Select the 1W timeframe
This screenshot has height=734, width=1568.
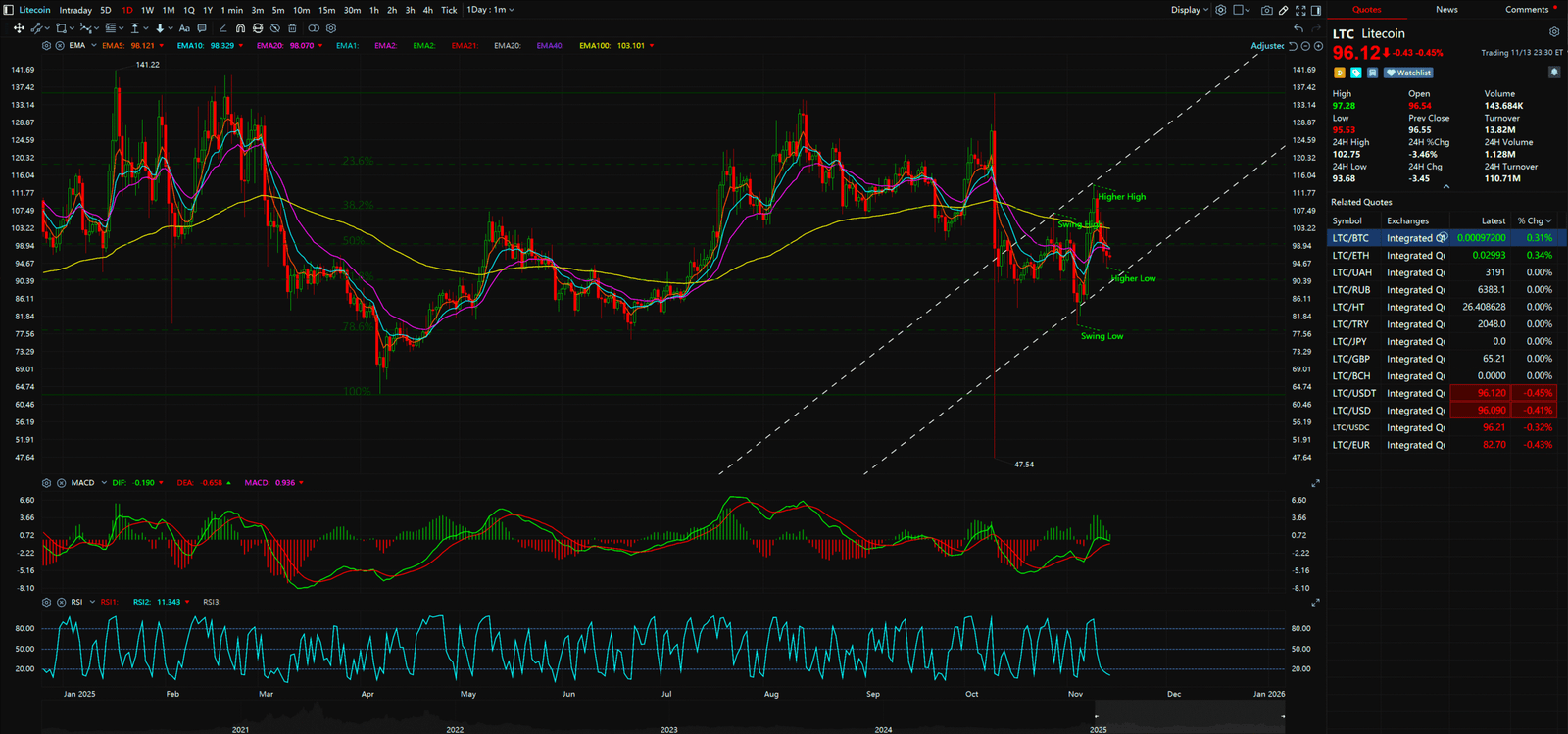tap(147, 10)
